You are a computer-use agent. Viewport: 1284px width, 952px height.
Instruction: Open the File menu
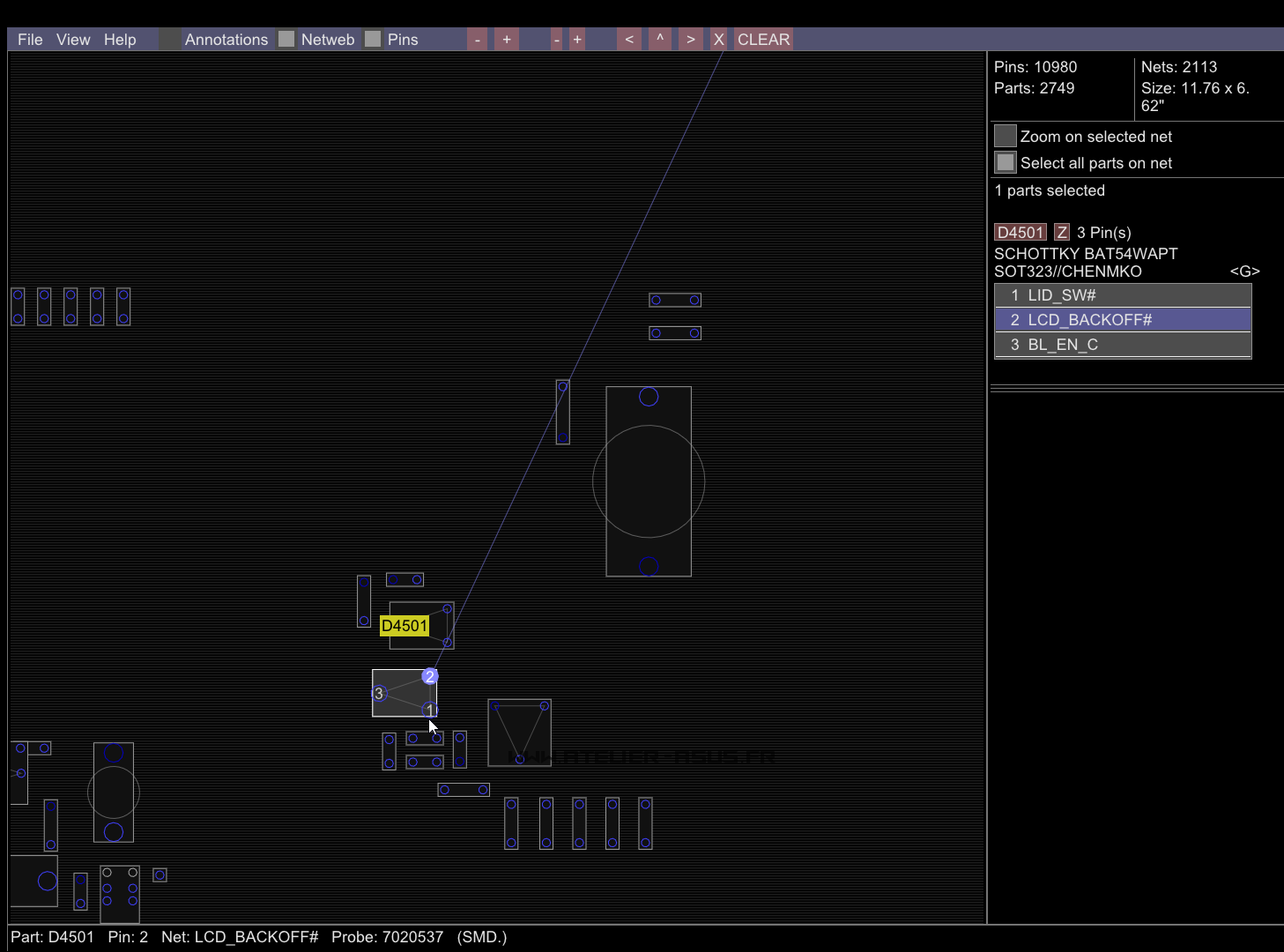[x=30, y=40]
